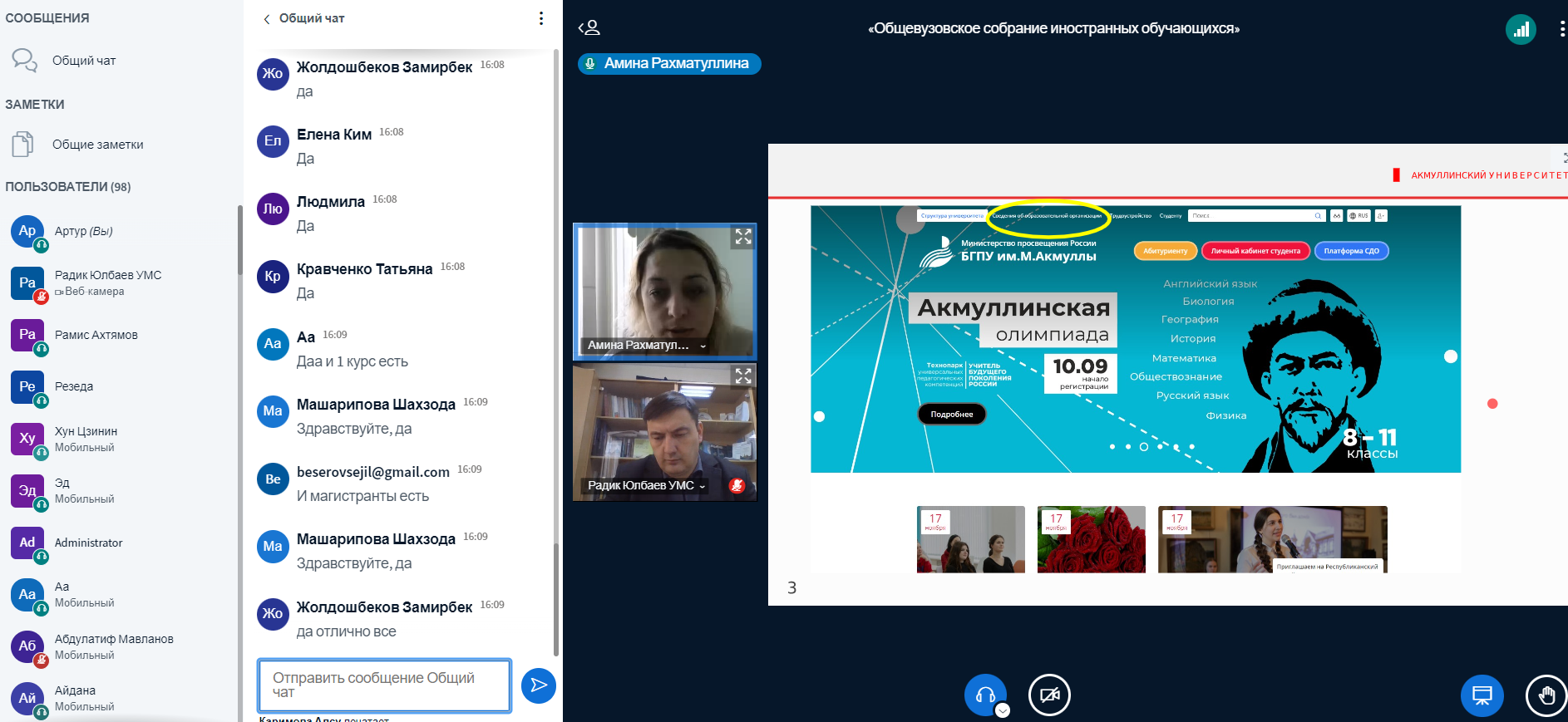This screenshot has height=722, width=1568.
Task: Make Радик Юлбаев УМС webcam fullscreen
Action: point(742,376)
